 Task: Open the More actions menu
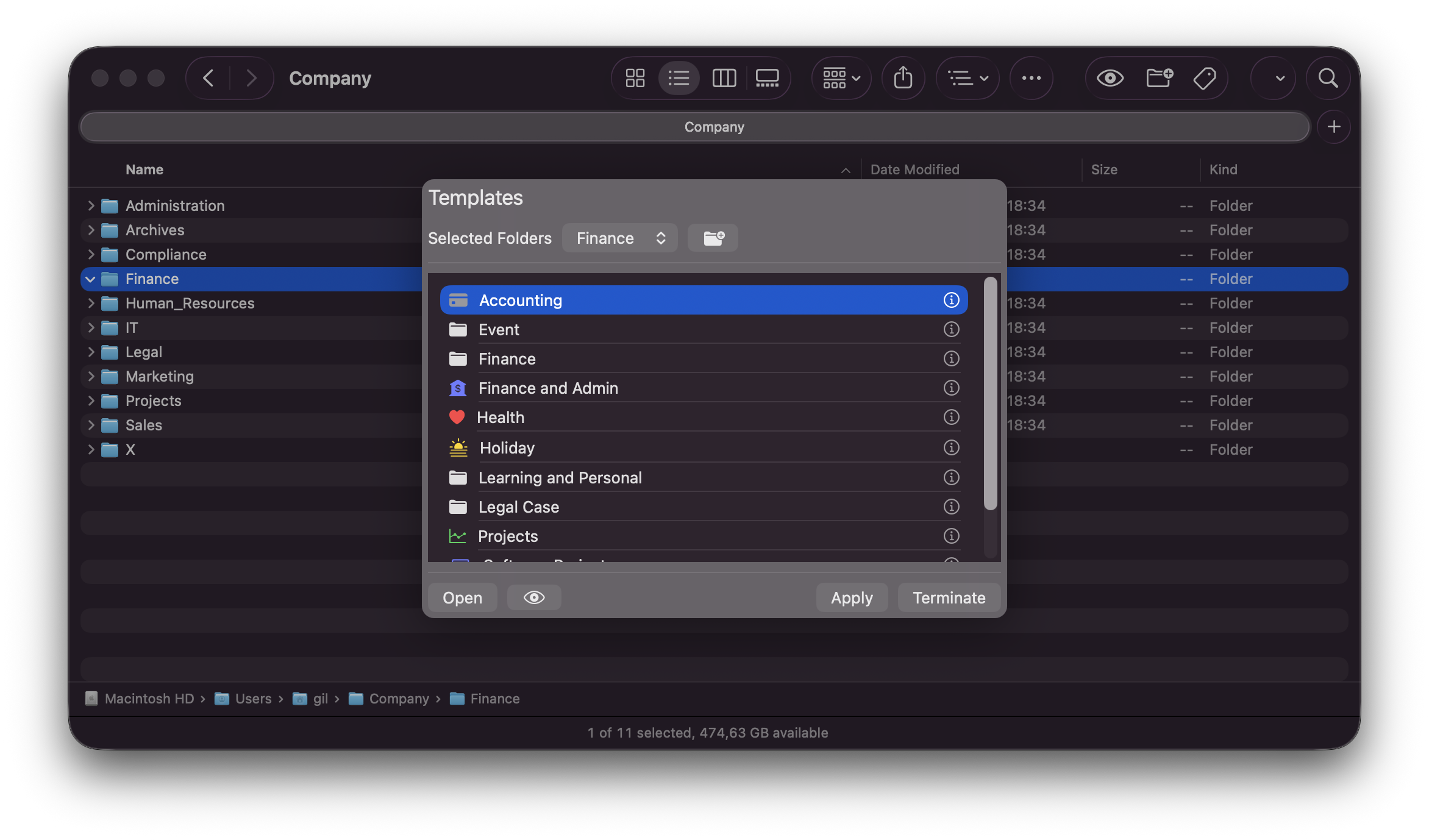pyautogui.click(x=1032, y=78)
